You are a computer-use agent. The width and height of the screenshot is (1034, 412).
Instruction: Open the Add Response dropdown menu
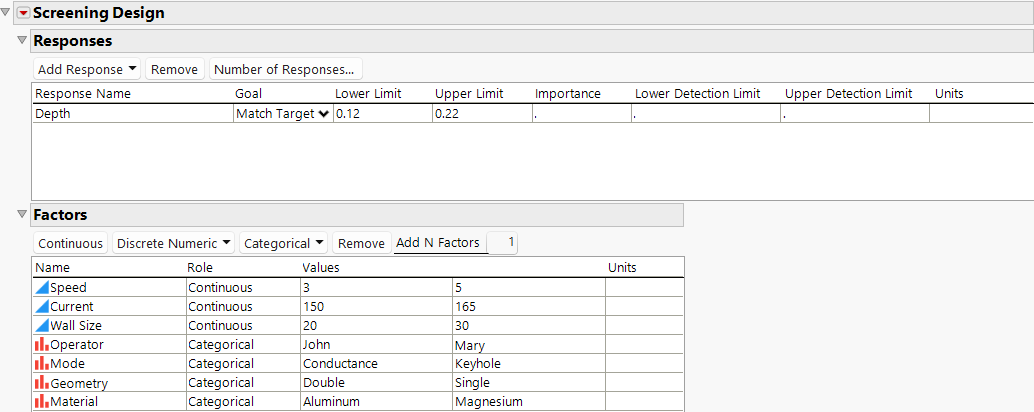click(87, 69)
